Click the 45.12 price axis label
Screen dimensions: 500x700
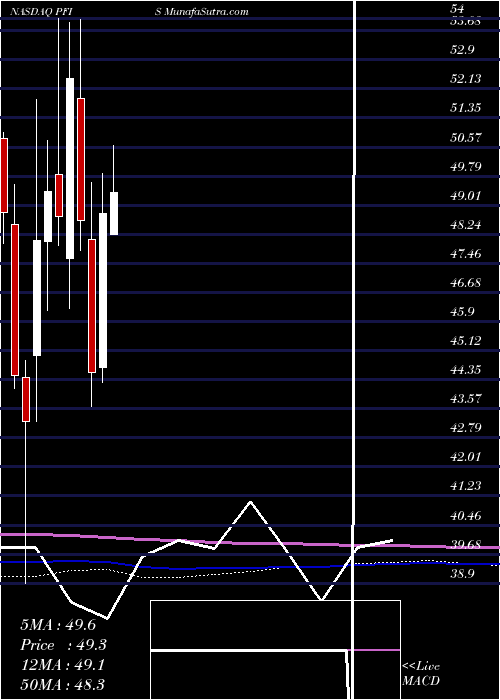click(466, 341)
